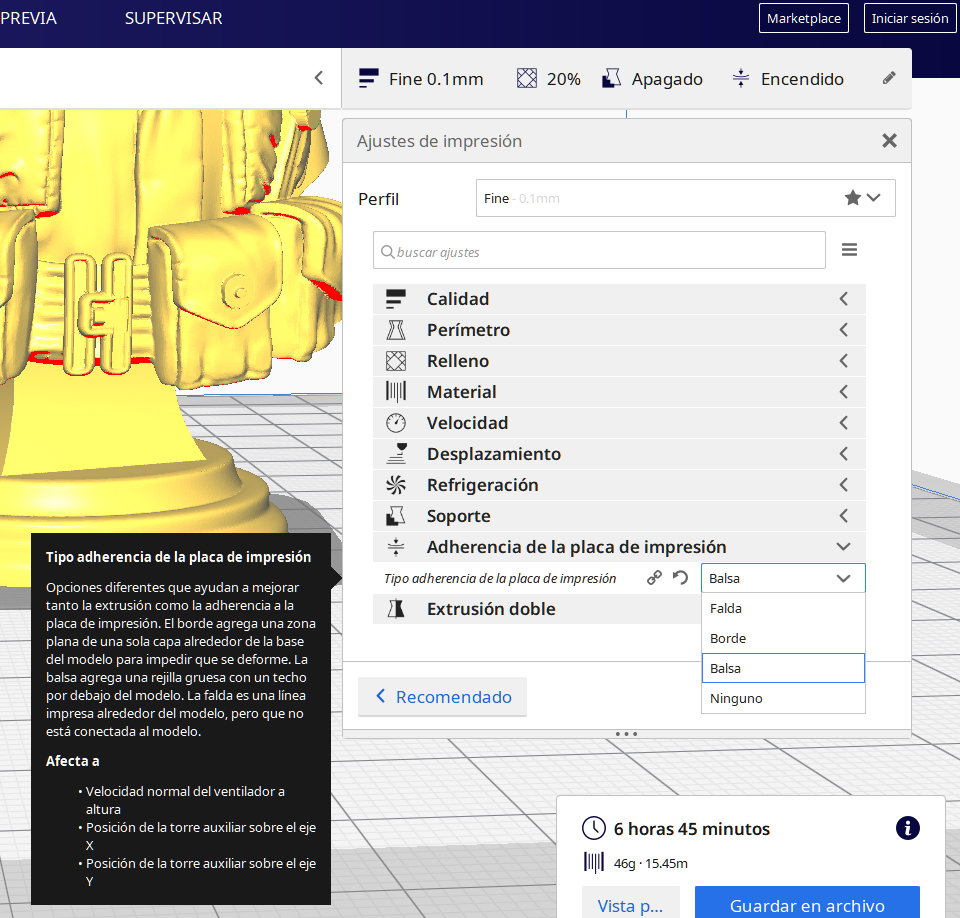Expand the Perímetro category
The width and height of the screenshot is (960, 918).
point(619,330)
